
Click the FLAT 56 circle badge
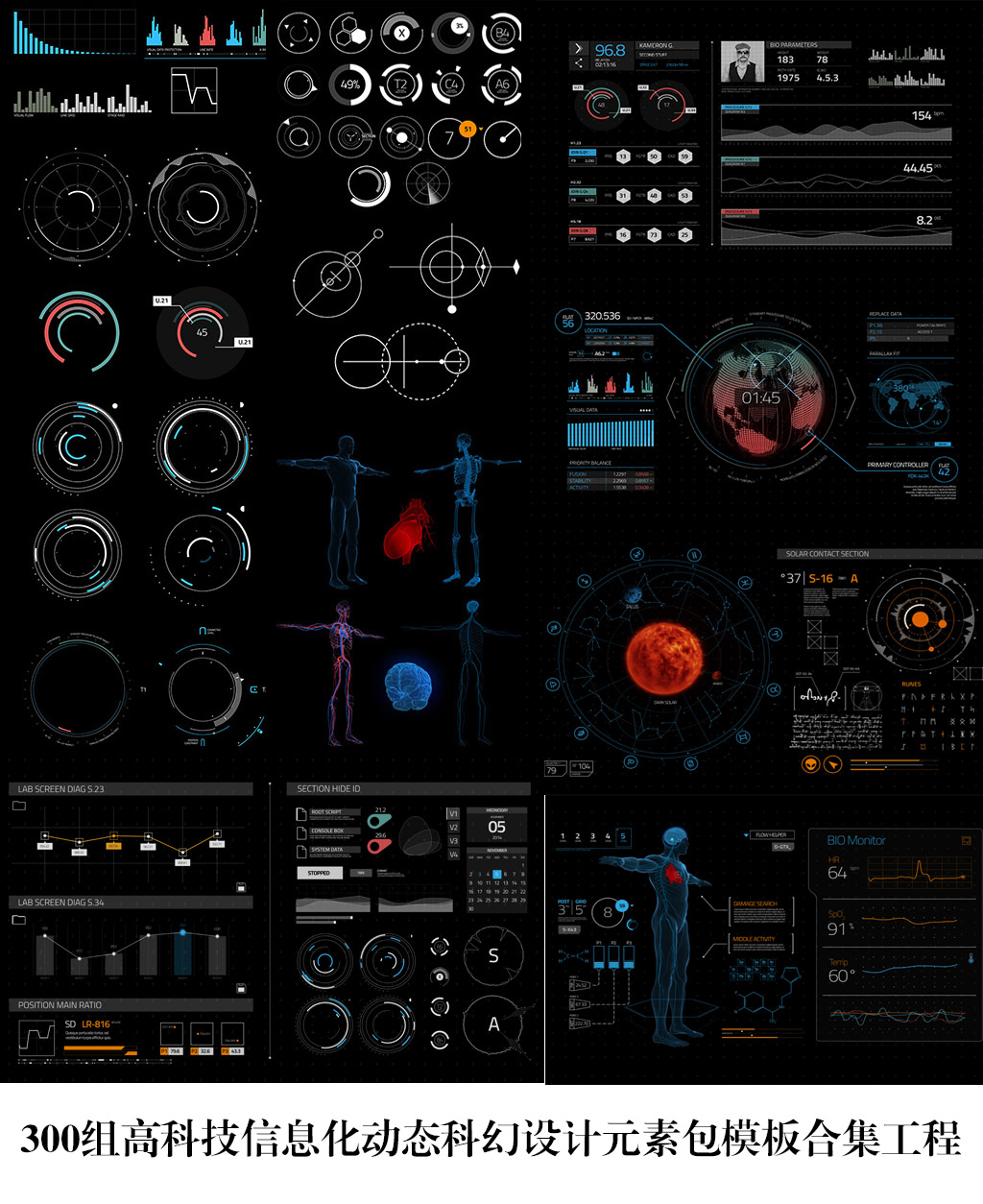pyautogui.click(x=568, y=321)
